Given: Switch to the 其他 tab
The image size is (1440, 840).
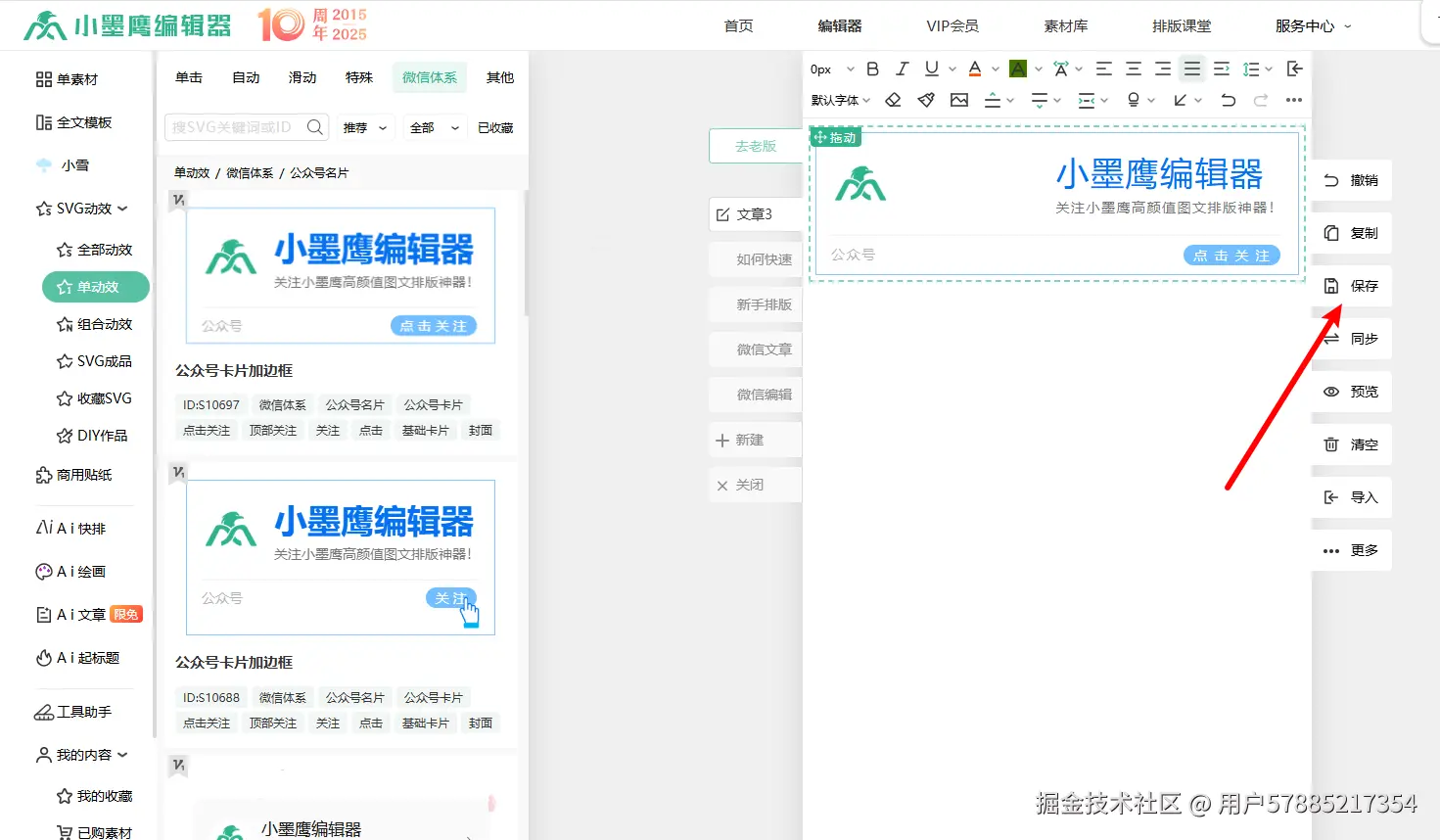Looking at the screenshot, I should click(500, 77).
